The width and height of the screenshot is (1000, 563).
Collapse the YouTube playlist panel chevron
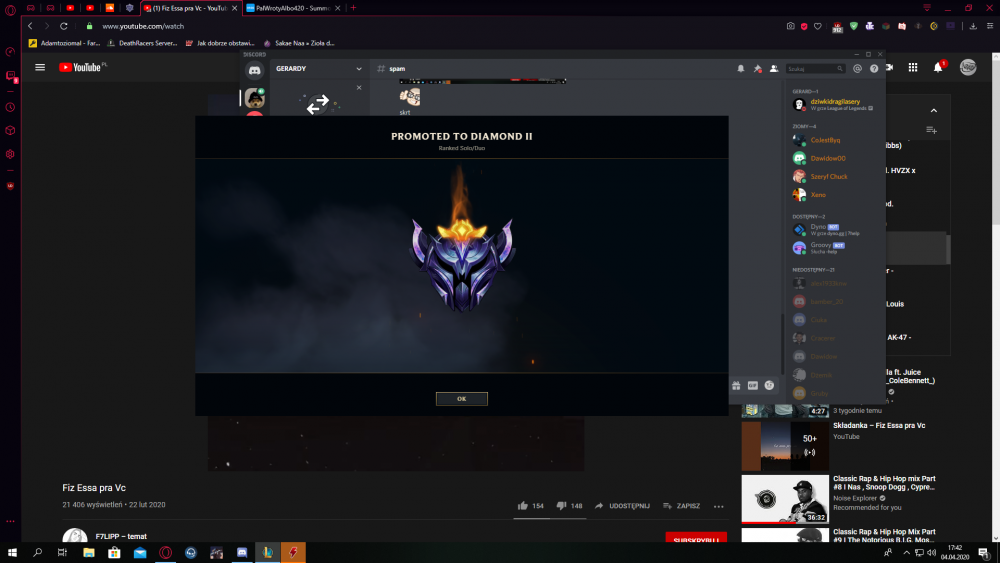coord(934,110)
